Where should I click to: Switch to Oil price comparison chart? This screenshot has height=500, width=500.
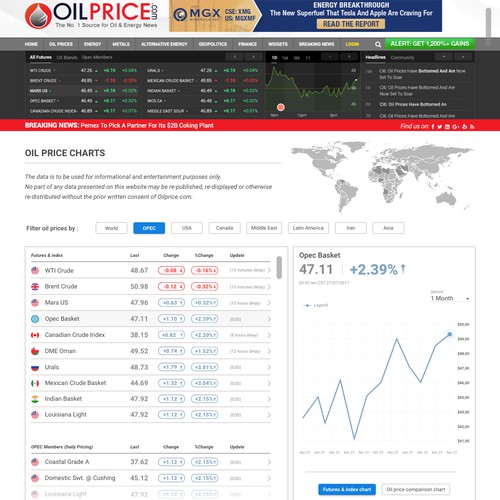click(416, 489)
